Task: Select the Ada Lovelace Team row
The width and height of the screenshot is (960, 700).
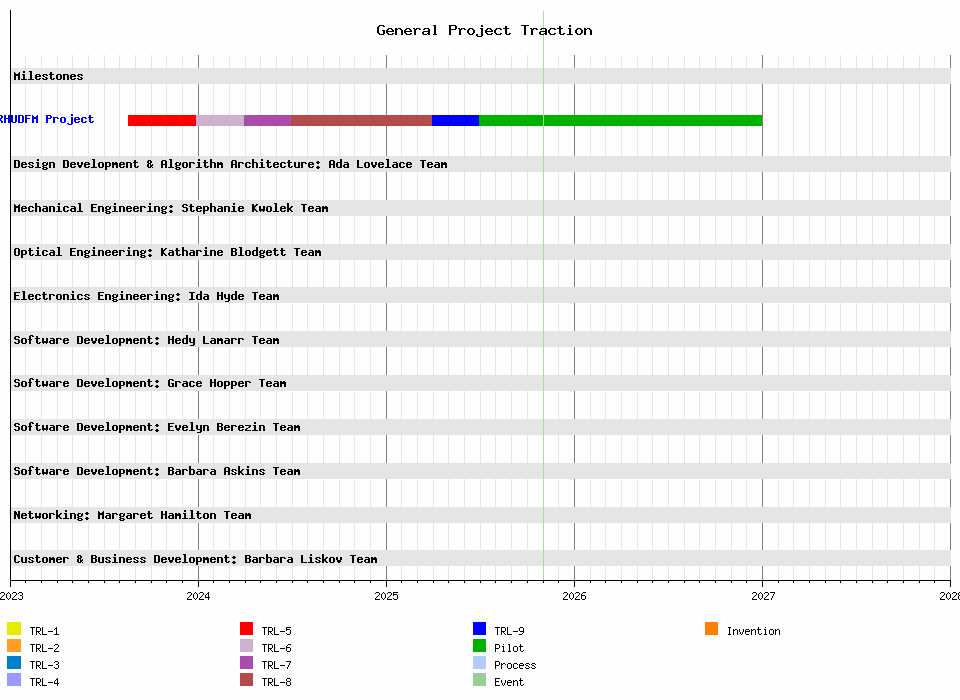Action: pos(230,164)
